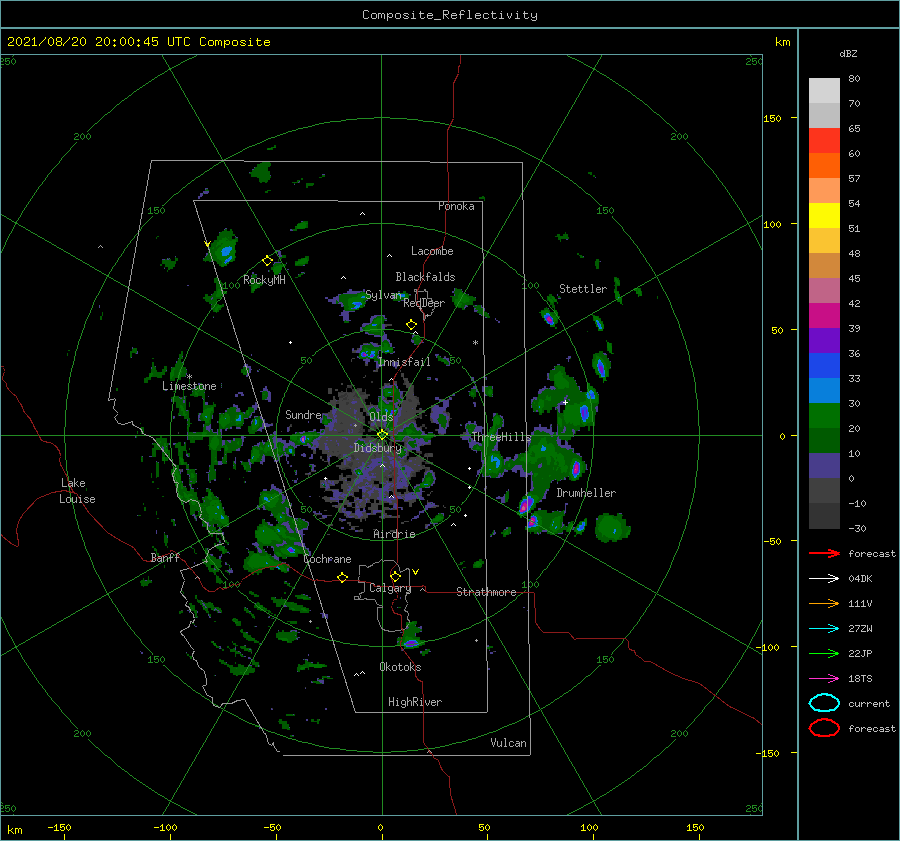
Task: Select the 33 dBZ blue color band
Action: [824, 365]
